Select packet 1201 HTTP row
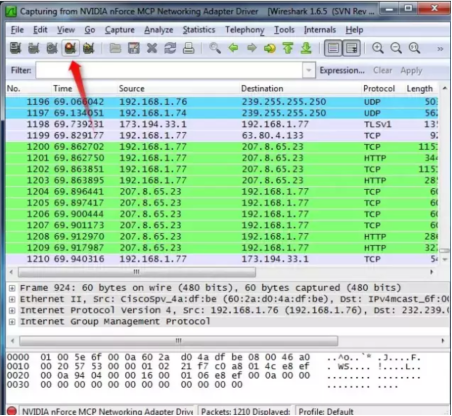Screen dimensions: 452x416 [222, 158]
